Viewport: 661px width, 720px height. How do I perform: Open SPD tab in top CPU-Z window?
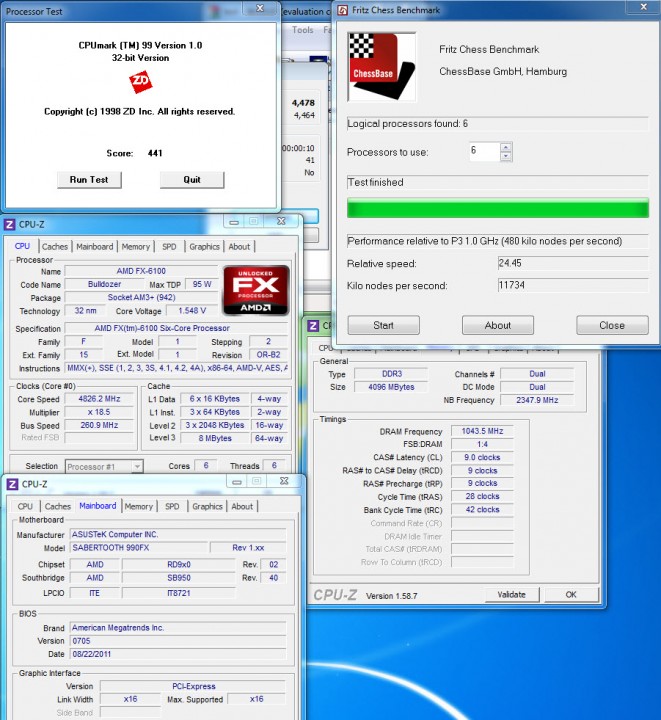(x=169, y=247)
